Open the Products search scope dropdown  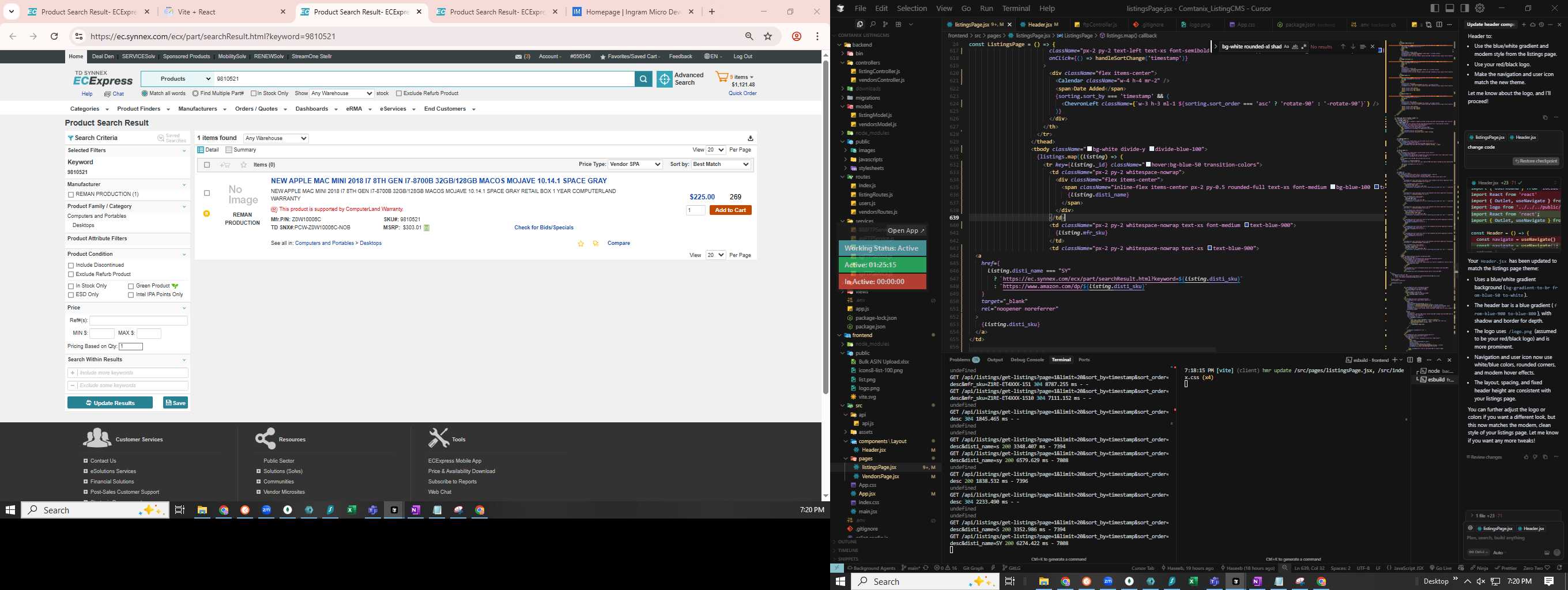coord(177,79)
